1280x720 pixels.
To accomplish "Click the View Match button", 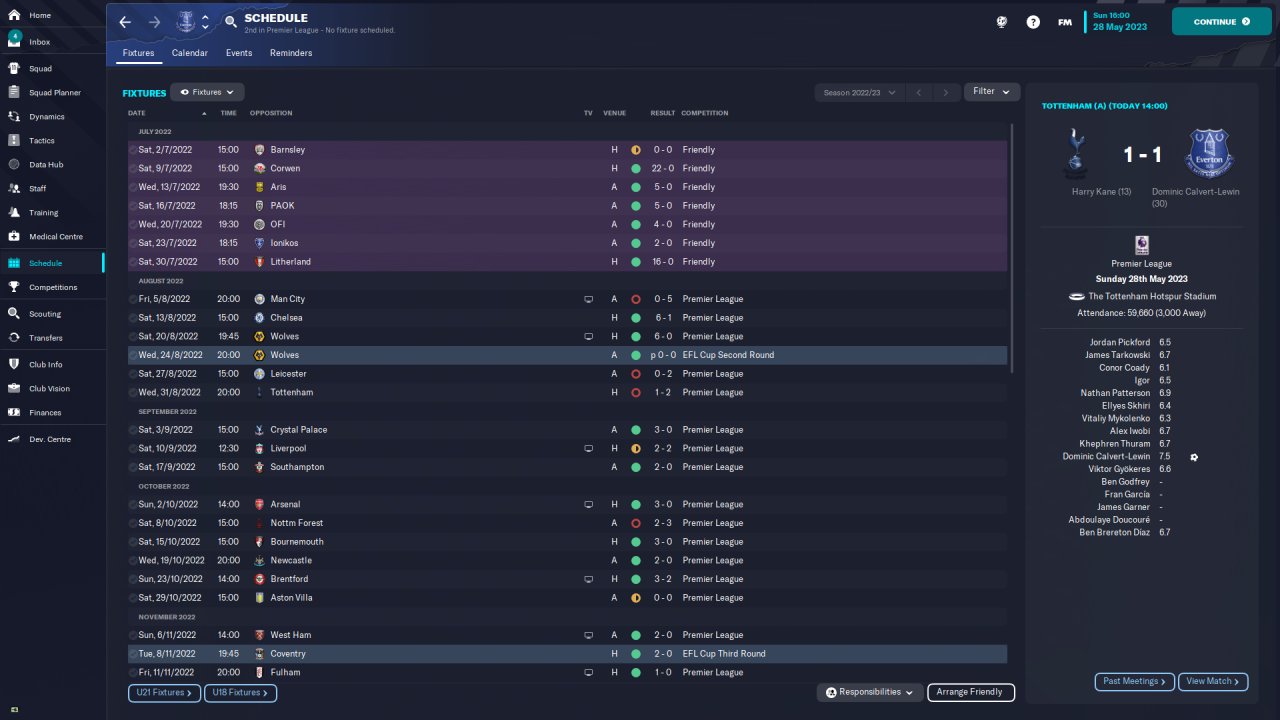I will click(x=1213, y=681).
